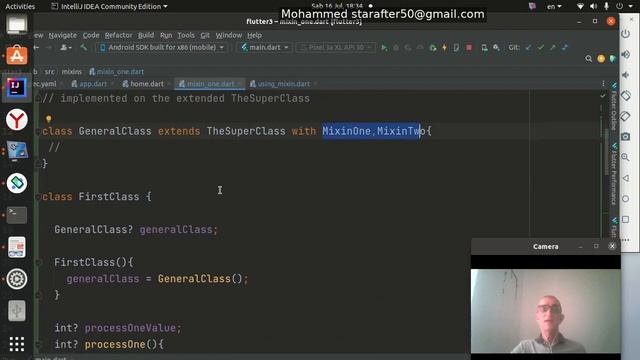Click src in the breadcrumb path
Screen dimensions: 640x360
click(x=49, y=71)
